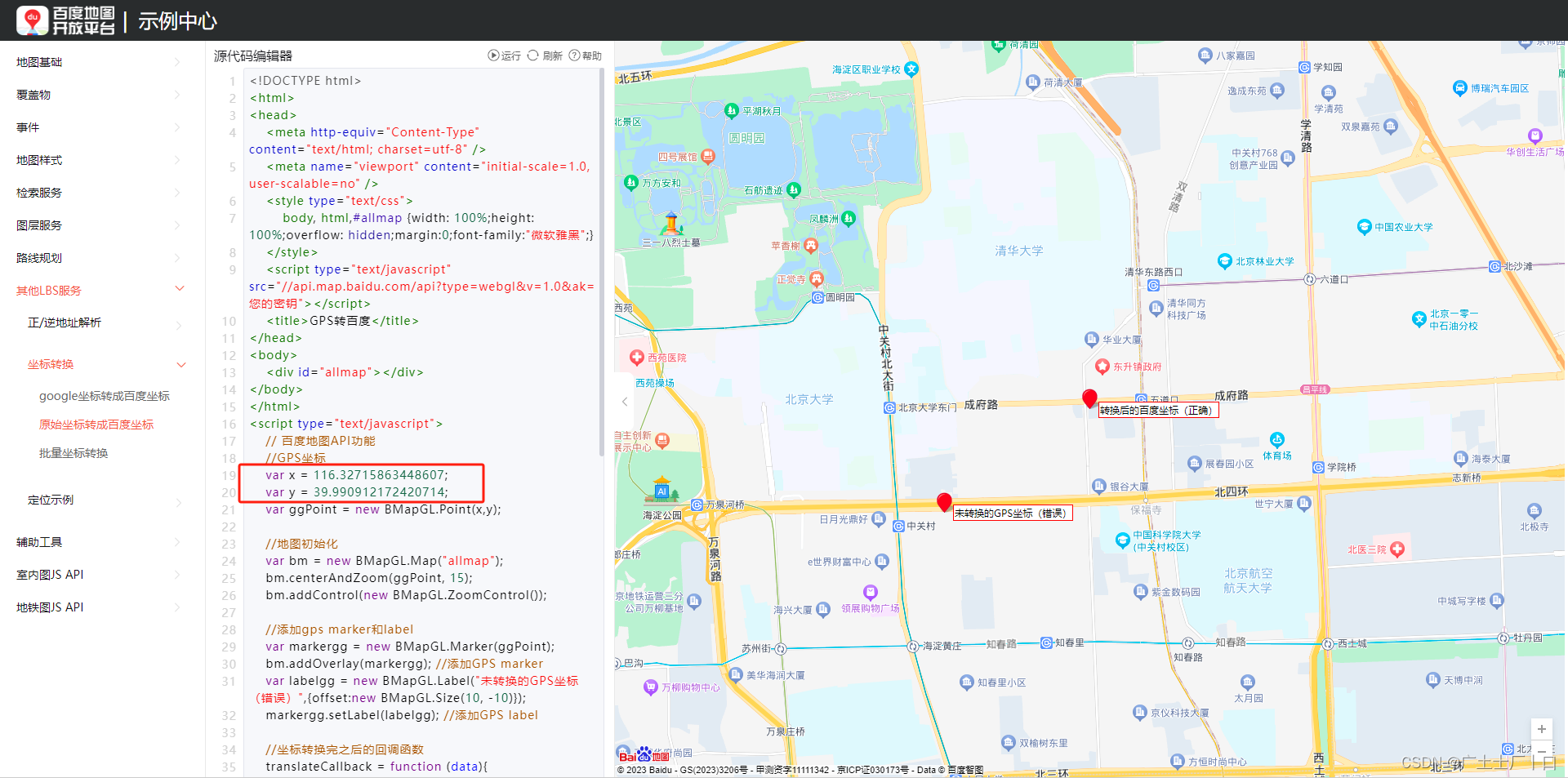Screen dimensions: 1568x778
Task: Expand the 检索服务 menu chevron
Action: [x=177, y=193]
